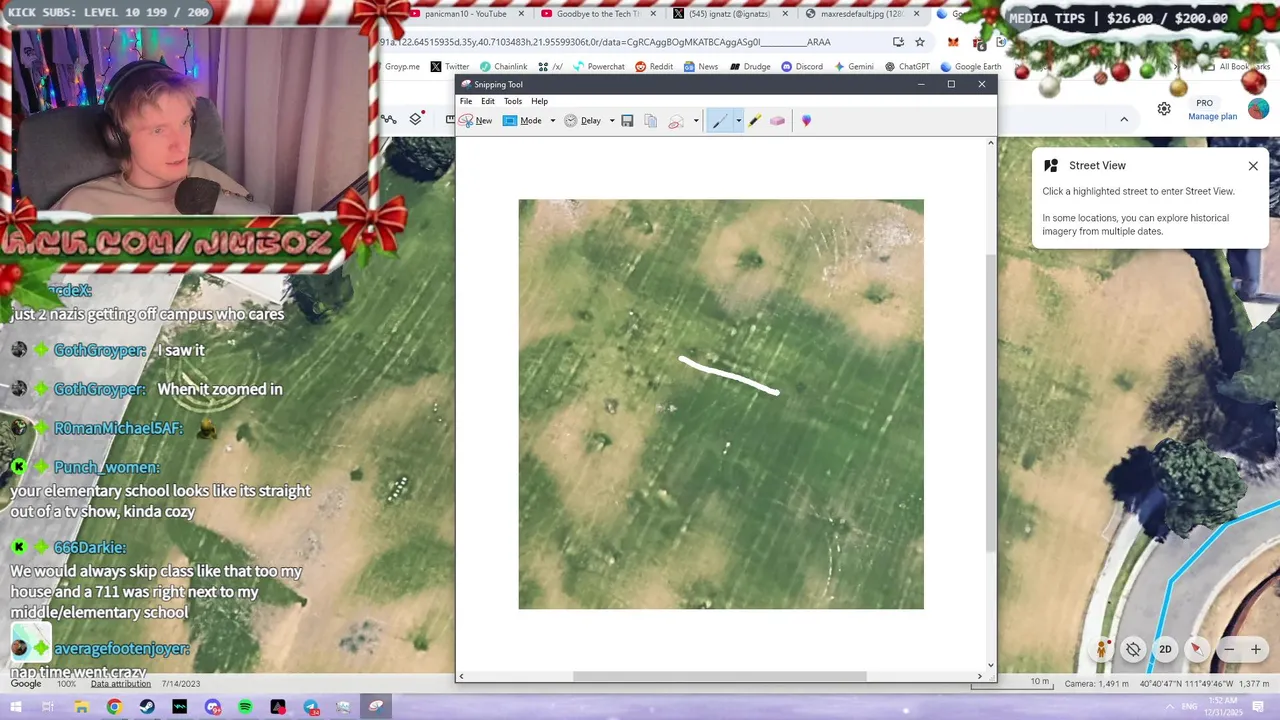Close the Street View panel in Google Earth
This screenshot has width=1280, height=720.
(x=1253, y=166)
